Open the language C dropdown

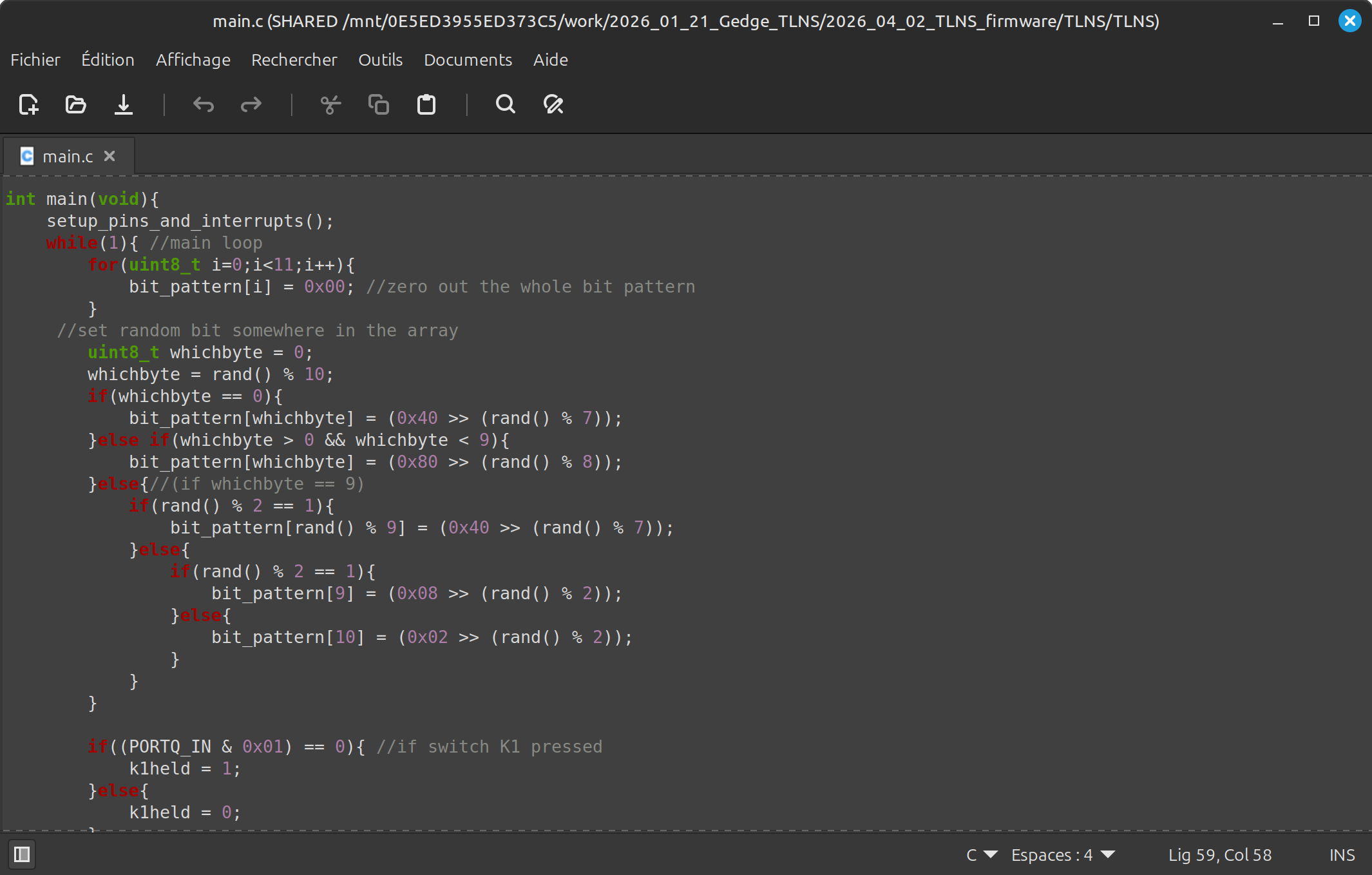pyautogui.click(x=982, y=855)
